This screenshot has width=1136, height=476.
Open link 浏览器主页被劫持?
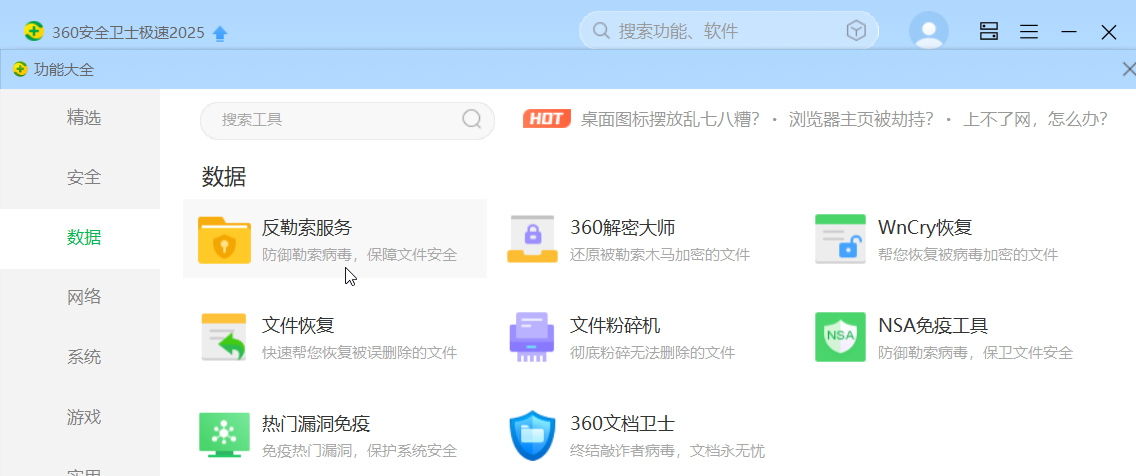click(861, 119)
